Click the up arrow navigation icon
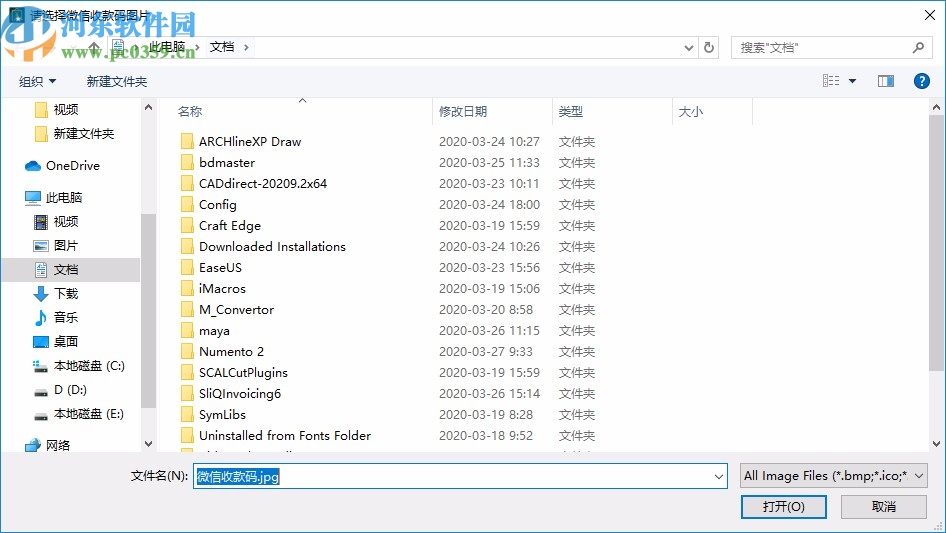This screenshot has width=946, height=533. (94, 47)
